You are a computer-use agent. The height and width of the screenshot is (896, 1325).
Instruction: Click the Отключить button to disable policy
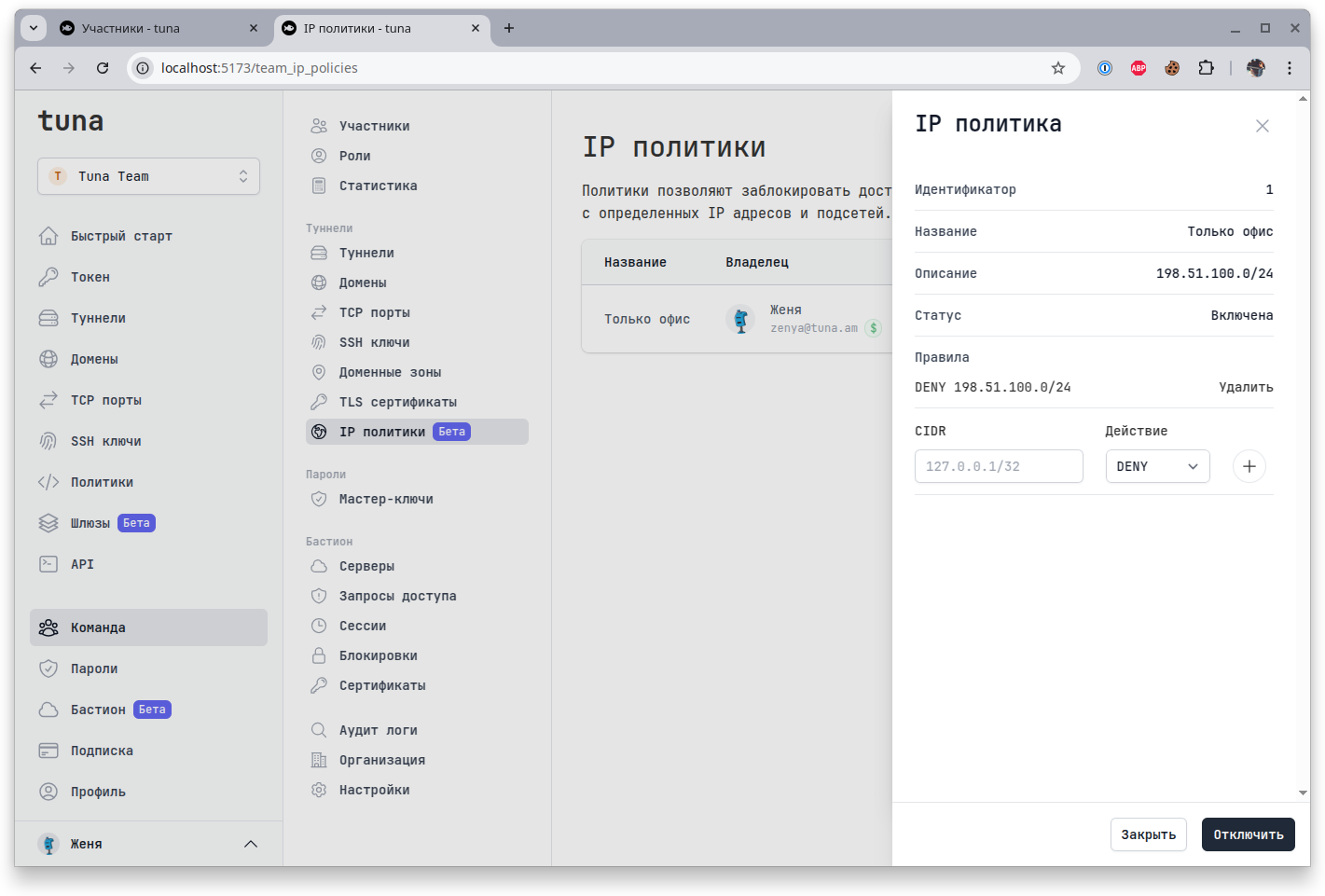pyautogui.click(x=1248, y=834)
